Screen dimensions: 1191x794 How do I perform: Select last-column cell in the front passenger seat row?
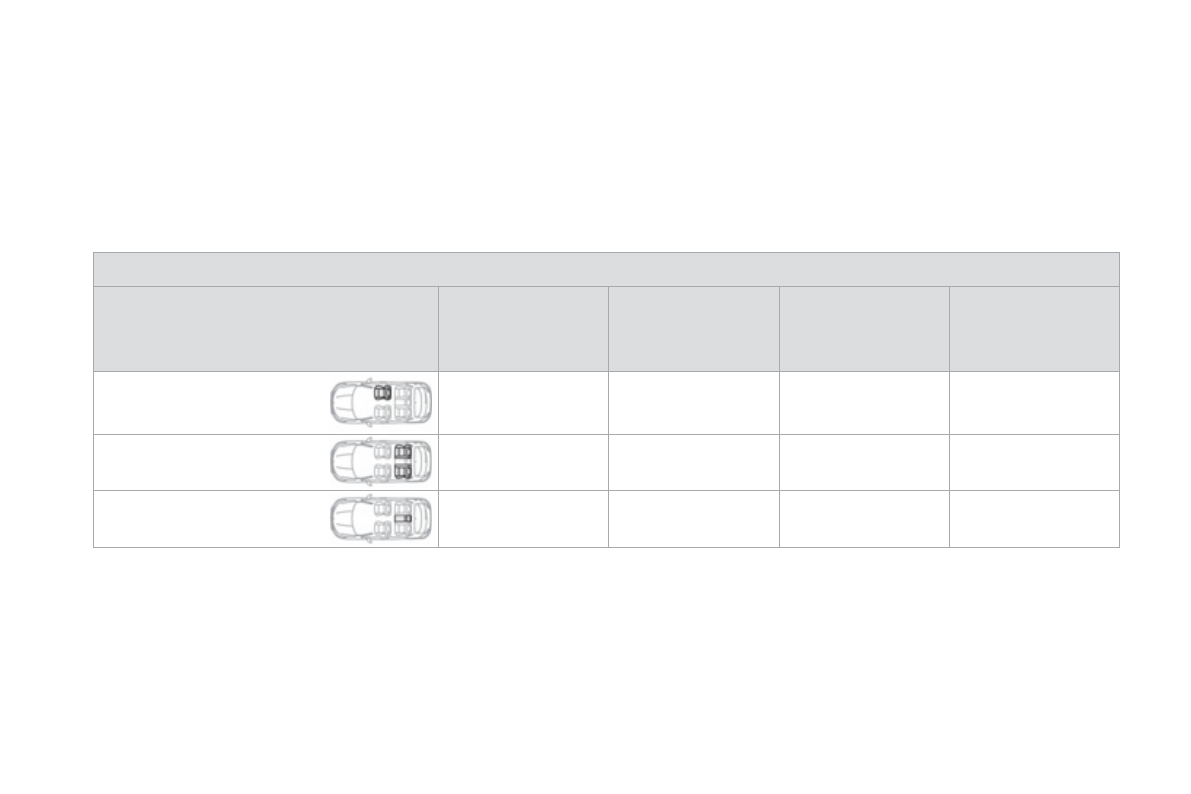(x=1034, y=403)
